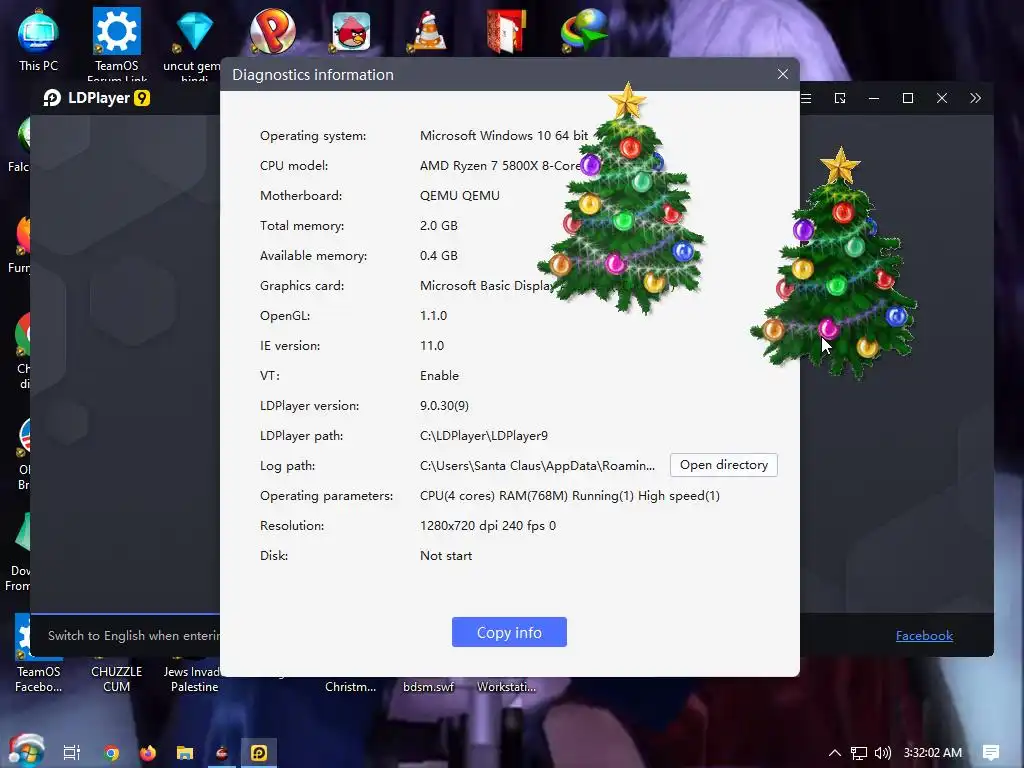The image size is (1024, 768).
Task: Open Internet Download Manager desktop icon
Action: 584,31
